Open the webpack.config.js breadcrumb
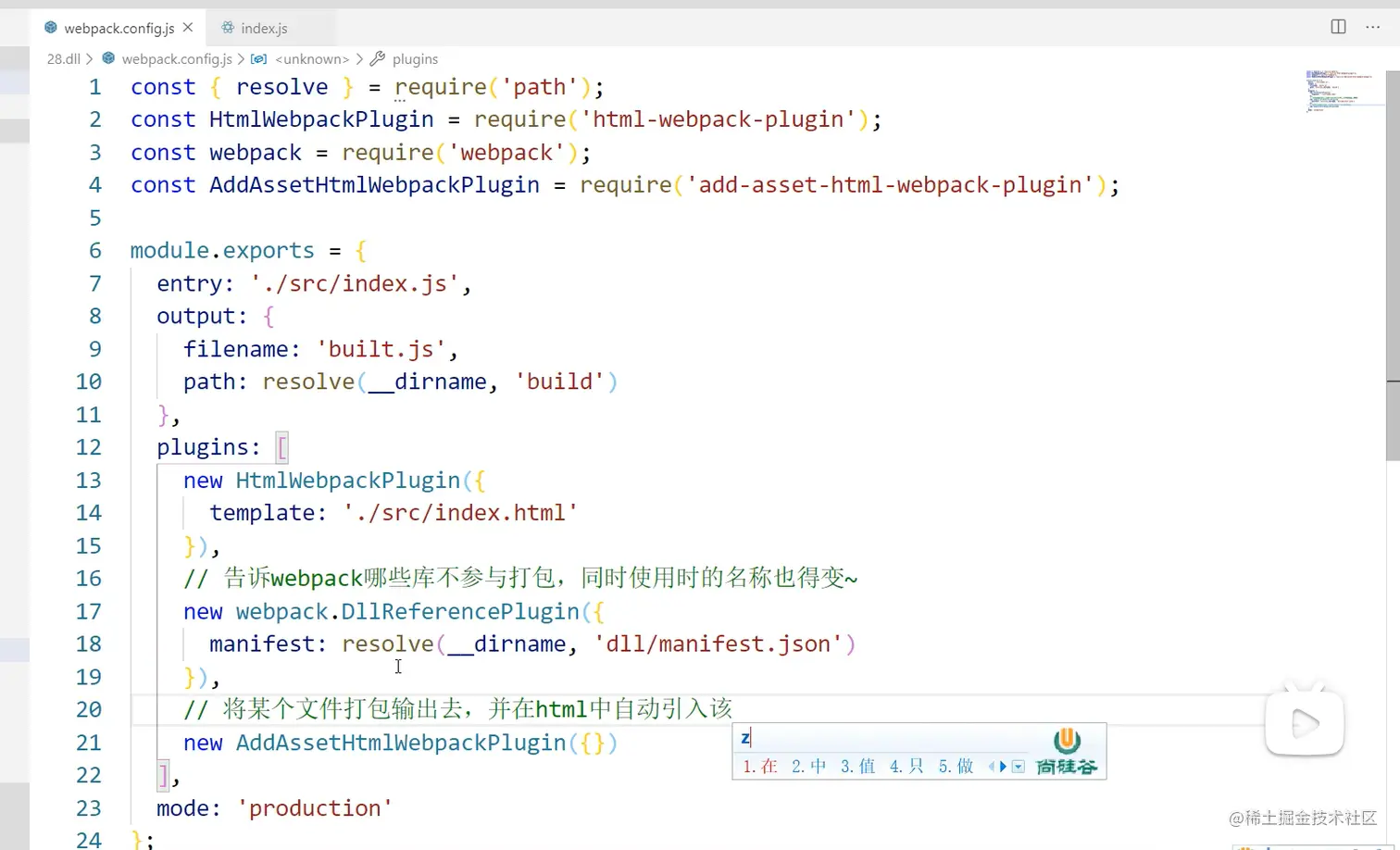The image size is (1400, 850). (177, 58)
